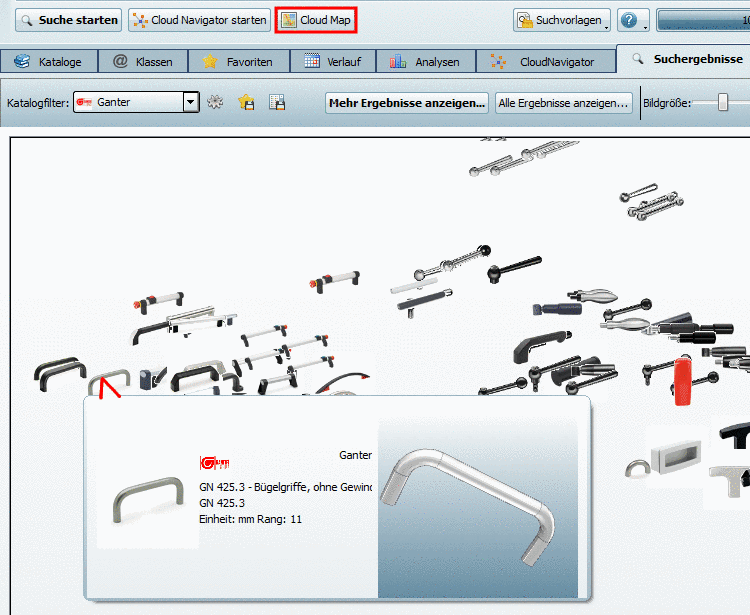Click Alle Ergebnisse anzeigen button
The width and height of the screenshot is (750, 615).
[x=563, y=103]
